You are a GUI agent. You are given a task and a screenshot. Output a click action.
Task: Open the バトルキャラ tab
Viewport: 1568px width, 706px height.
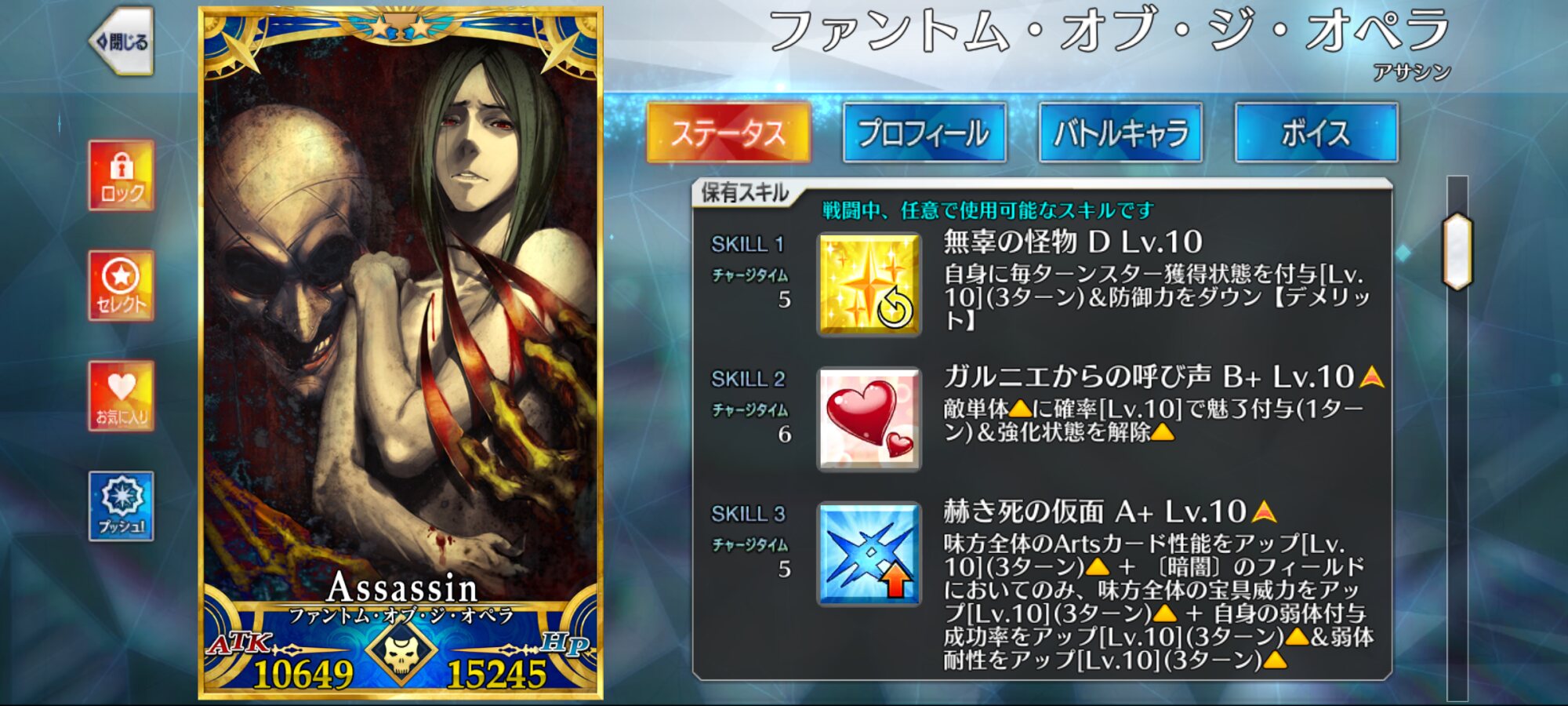click(x=1120, y=133)
